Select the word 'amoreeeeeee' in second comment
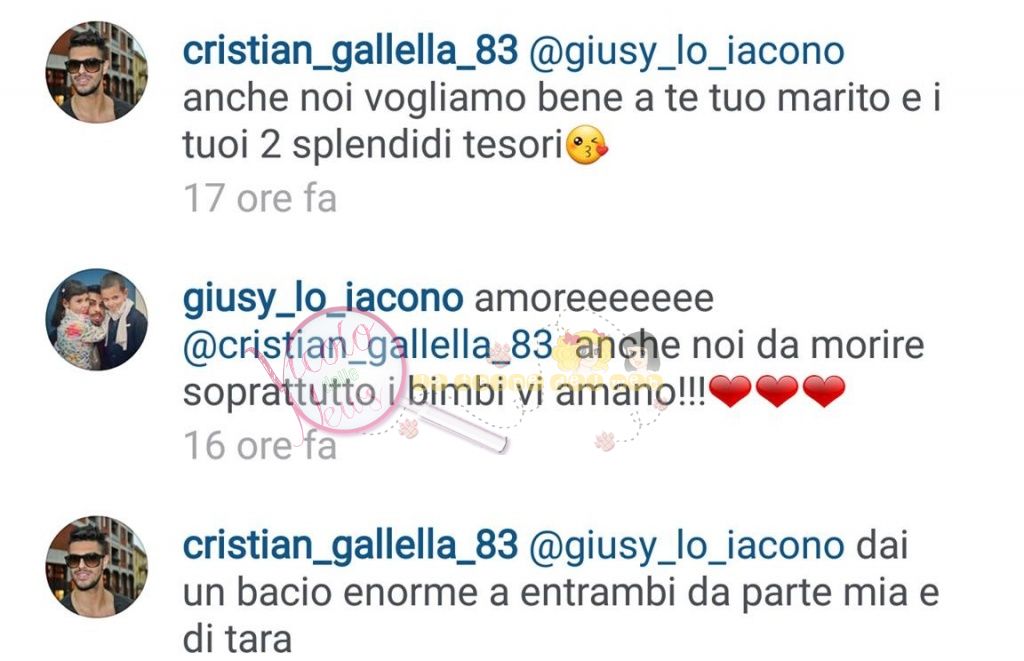 click(594, 299)
